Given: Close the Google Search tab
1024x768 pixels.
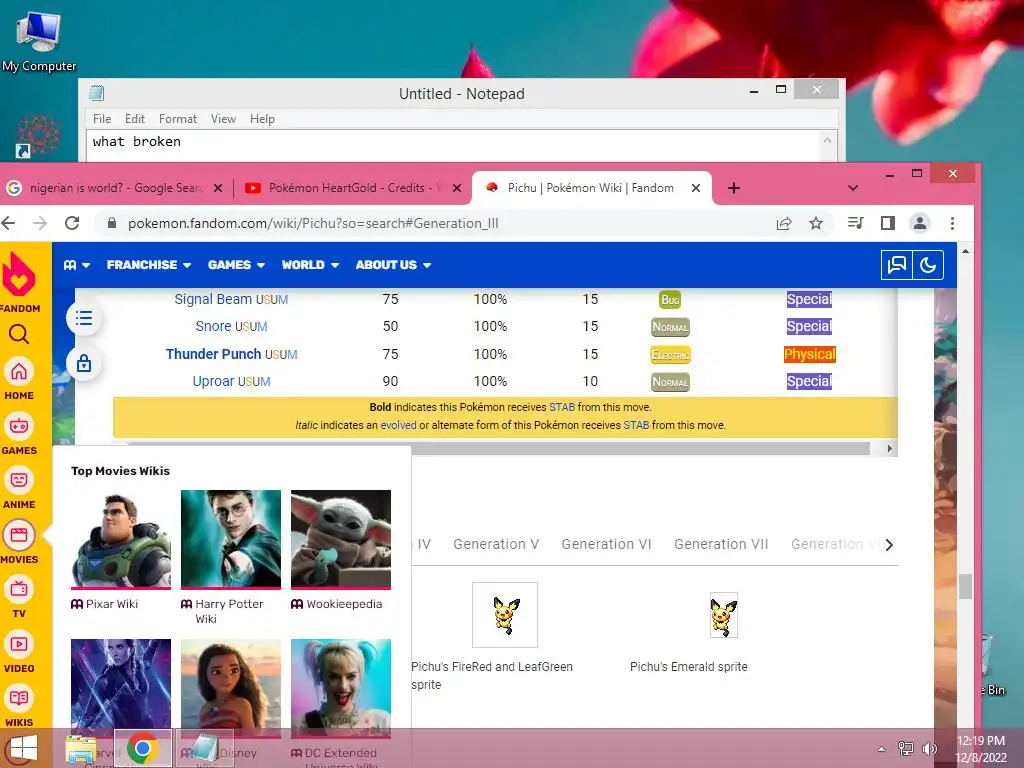Looking at the screenshot, I should coord(218,188).
